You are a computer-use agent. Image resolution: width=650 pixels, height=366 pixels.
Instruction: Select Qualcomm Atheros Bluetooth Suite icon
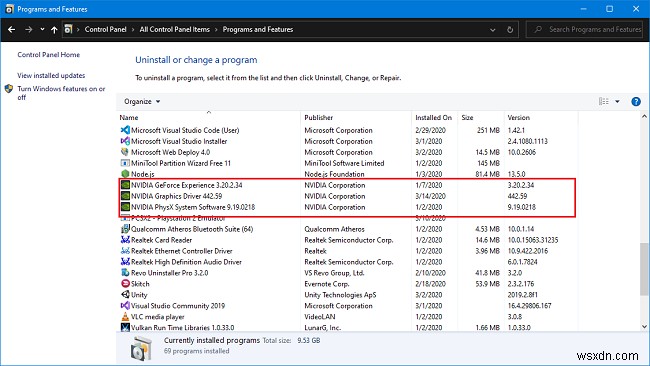pyautogui.click(x=125, y=229)
